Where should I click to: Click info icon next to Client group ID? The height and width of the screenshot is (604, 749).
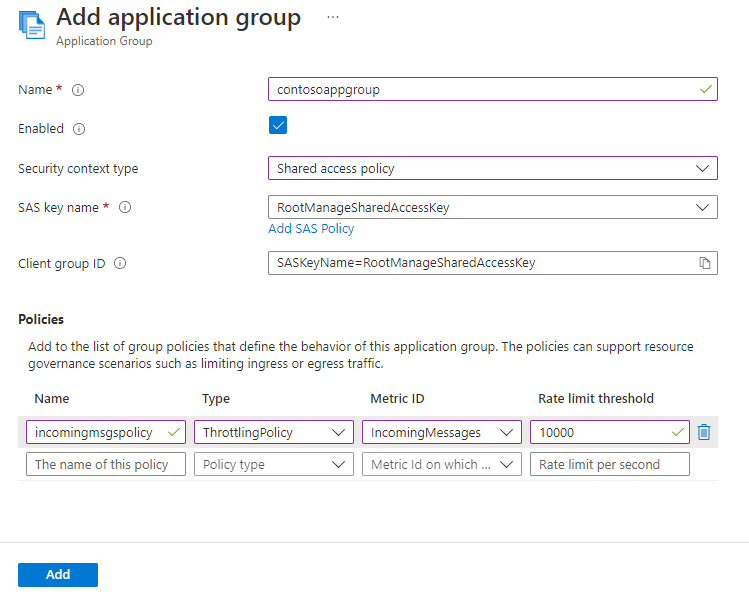pos(120,264)
